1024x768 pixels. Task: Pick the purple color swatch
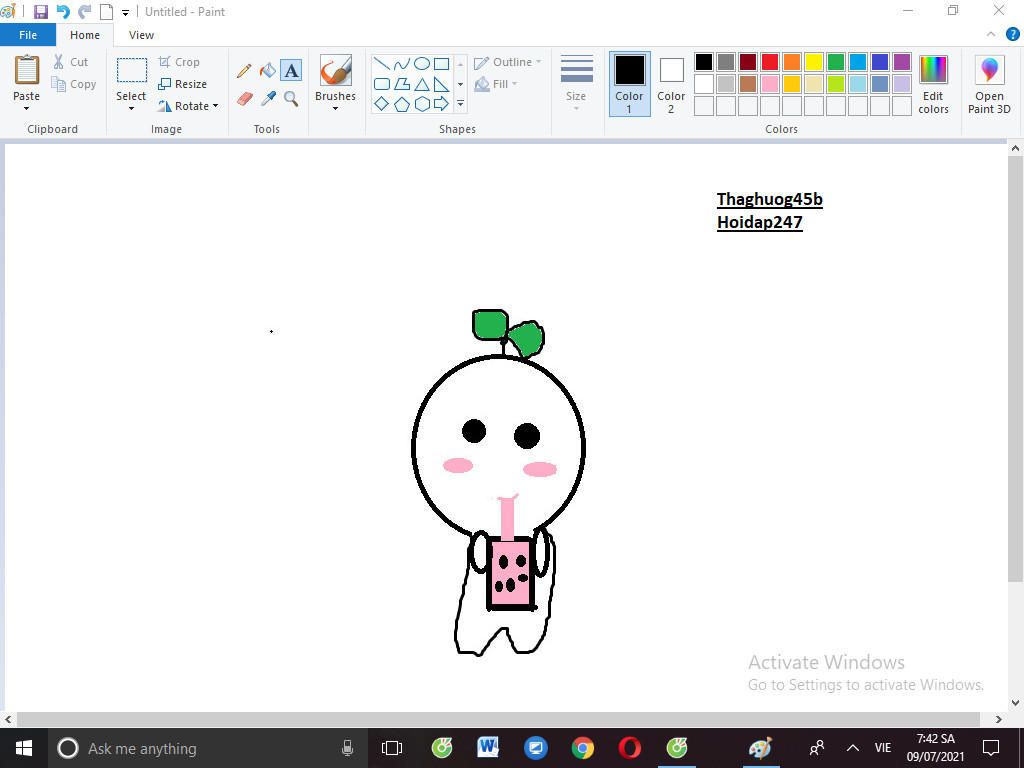pos(901,62)
